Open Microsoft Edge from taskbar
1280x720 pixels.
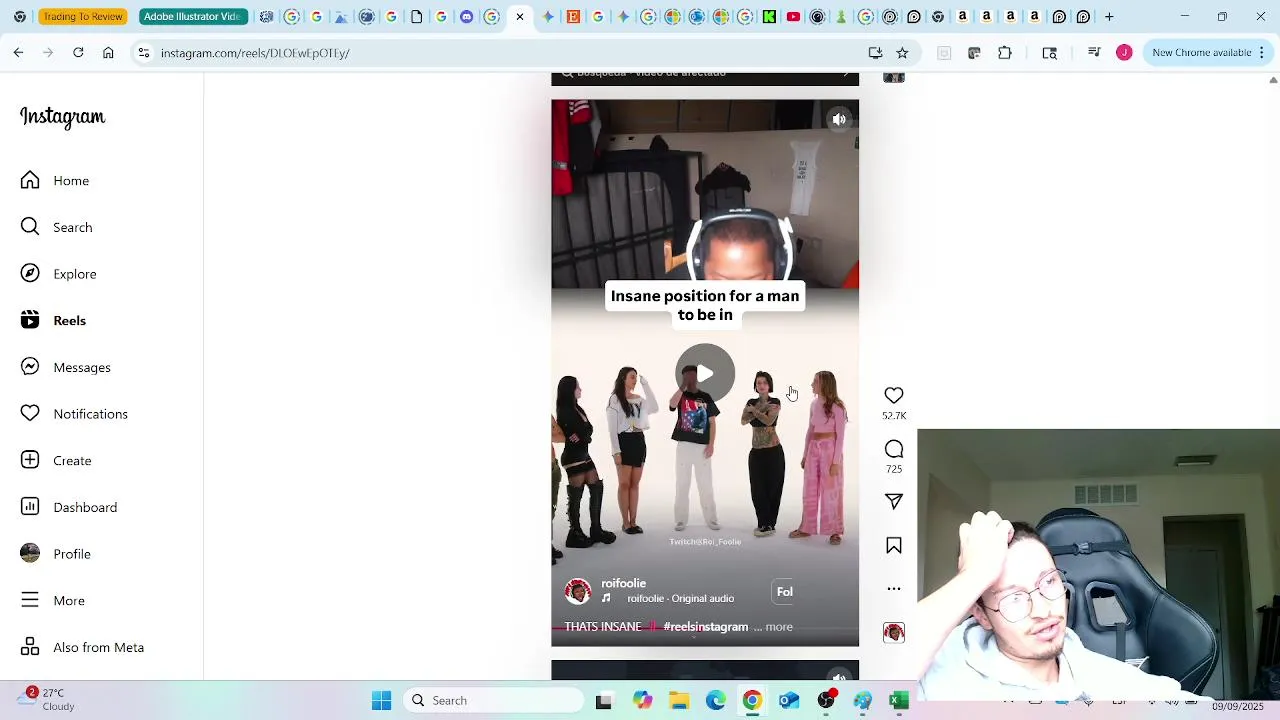[716, 701]
